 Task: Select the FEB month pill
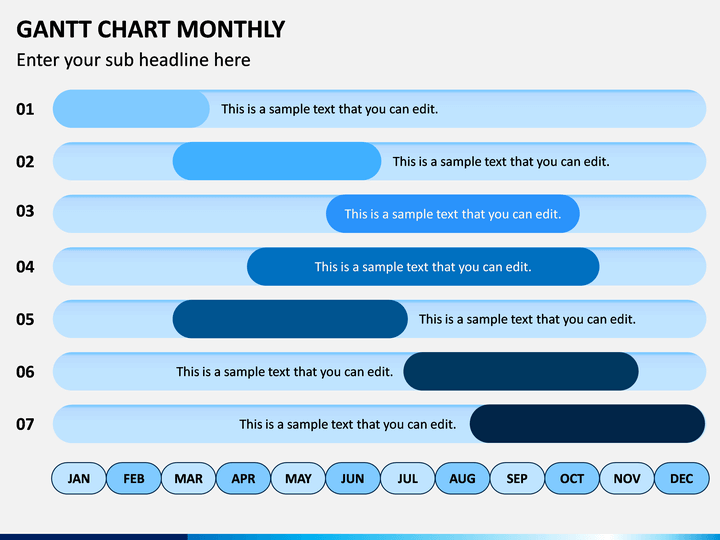tap(134, 478)
